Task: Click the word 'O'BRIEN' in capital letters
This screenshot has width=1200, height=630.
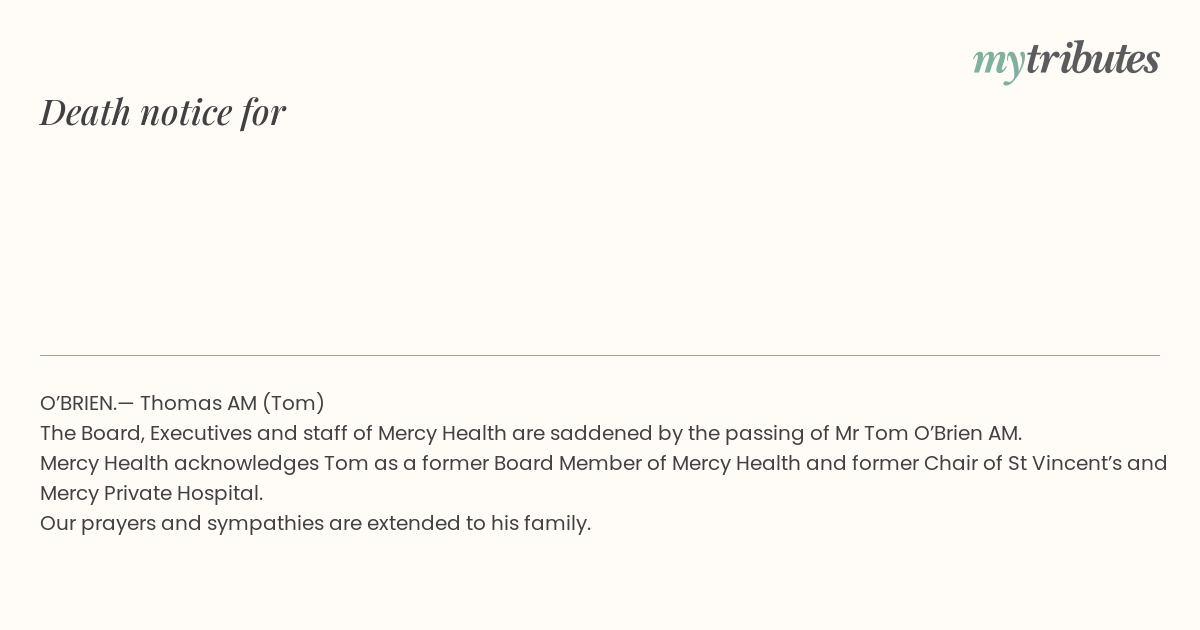Action: 78,403
